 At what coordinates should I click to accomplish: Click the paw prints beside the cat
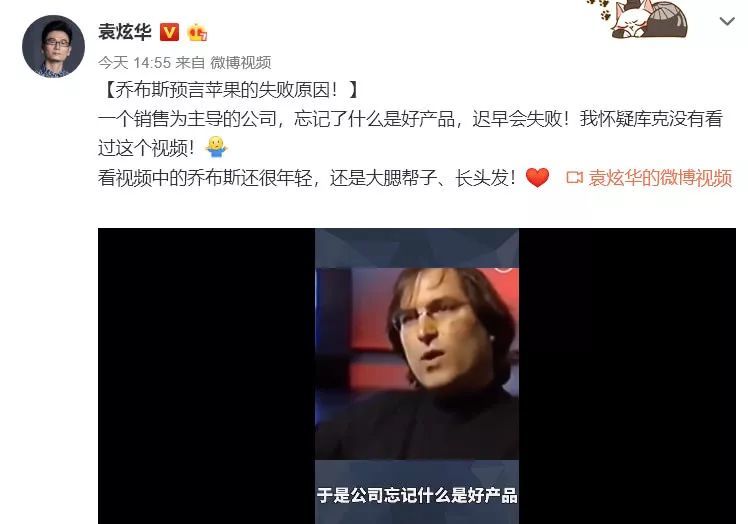click(x=598, y=9)
